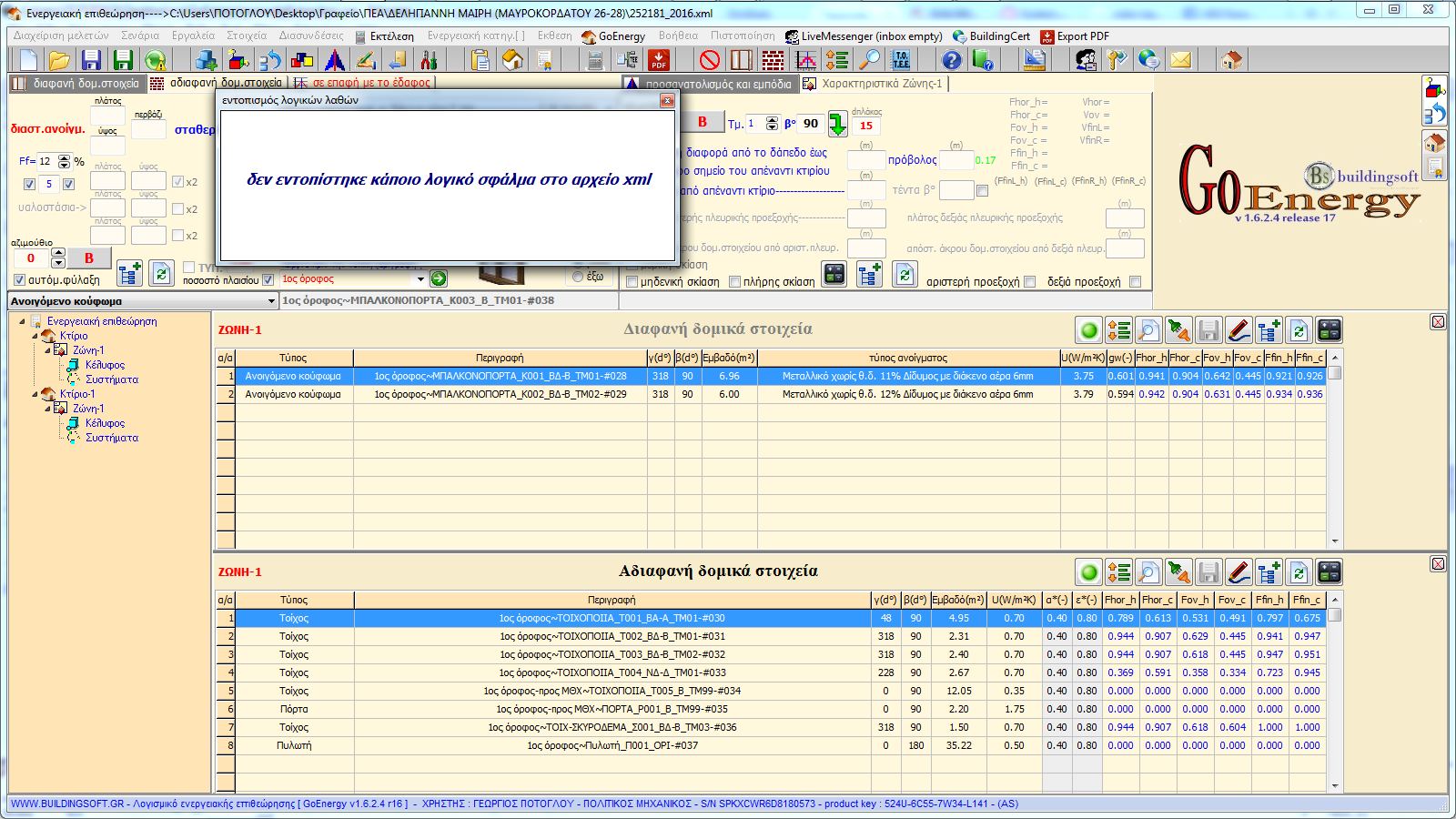Click the red PDF export toolbar icon
Screen dimensions: 1456x819
click(659, 60)
